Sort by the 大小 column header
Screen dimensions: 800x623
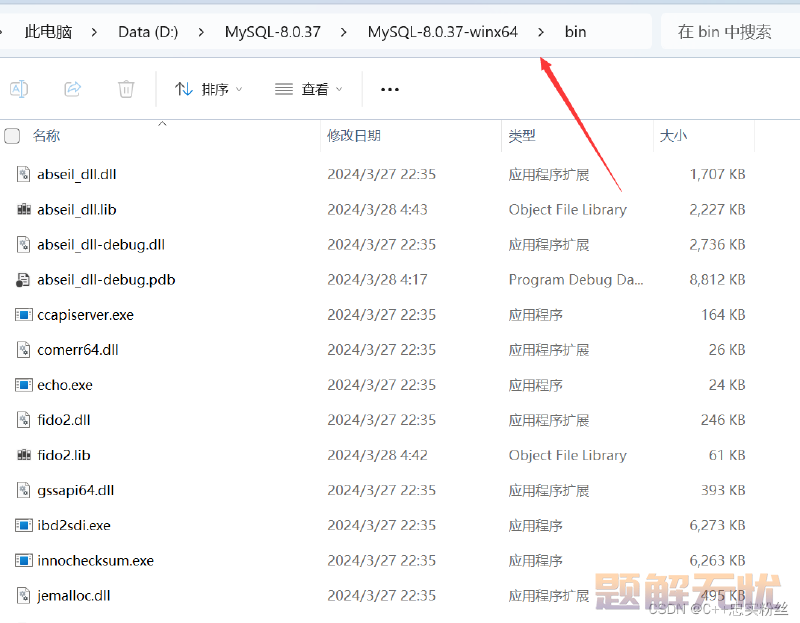[673, 136]
